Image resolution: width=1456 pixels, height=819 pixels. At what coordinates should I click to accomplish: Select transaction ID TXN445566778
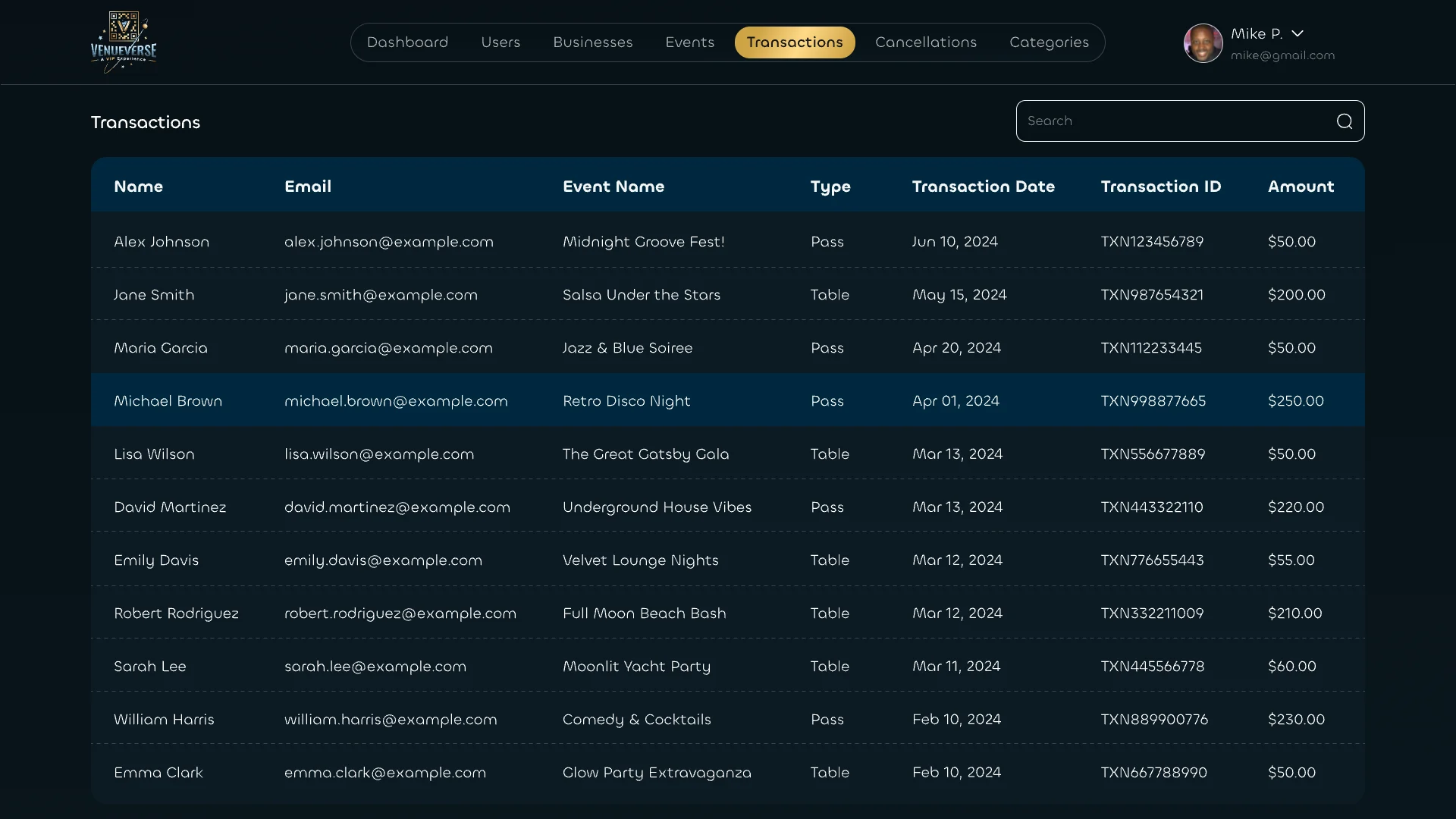click(1153, 667)
